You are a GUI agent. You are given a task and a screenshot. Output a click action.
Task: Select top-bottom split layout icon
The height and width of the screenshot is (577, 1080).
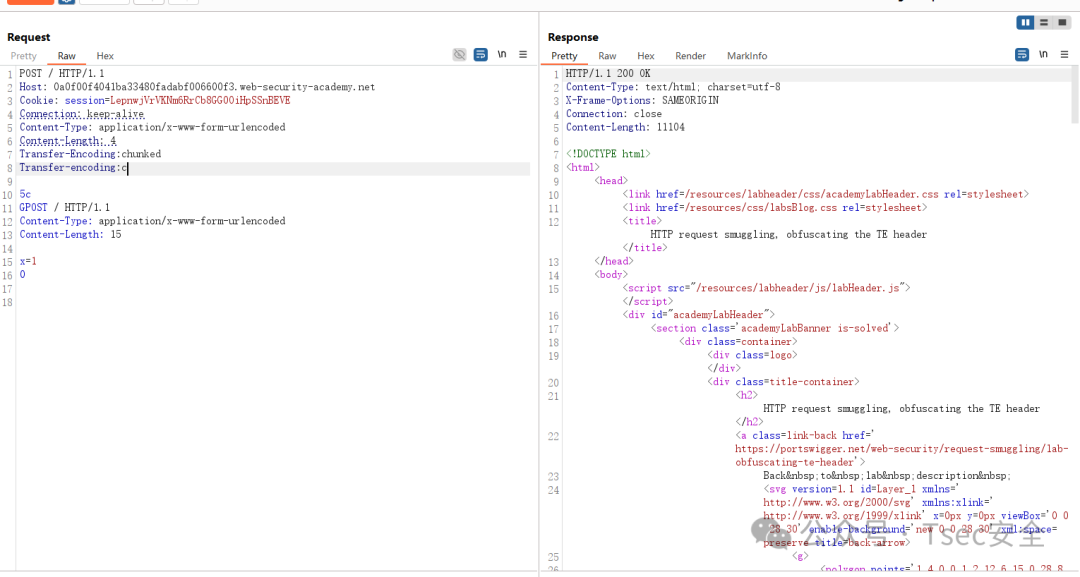pos(1044,23)
